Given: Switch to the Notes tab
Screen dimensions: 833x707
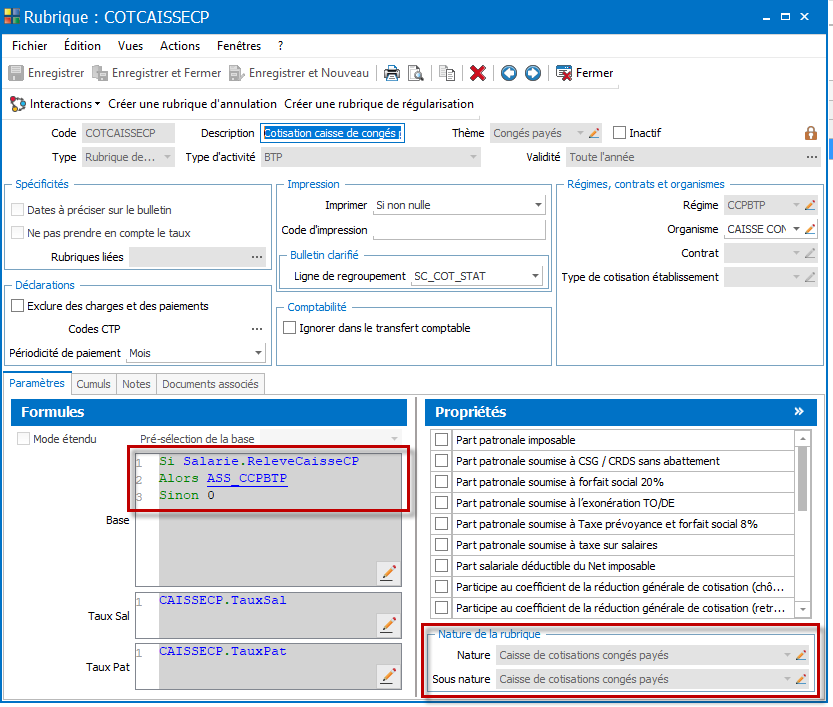Looking at the screenshot, I should (136, 384).
